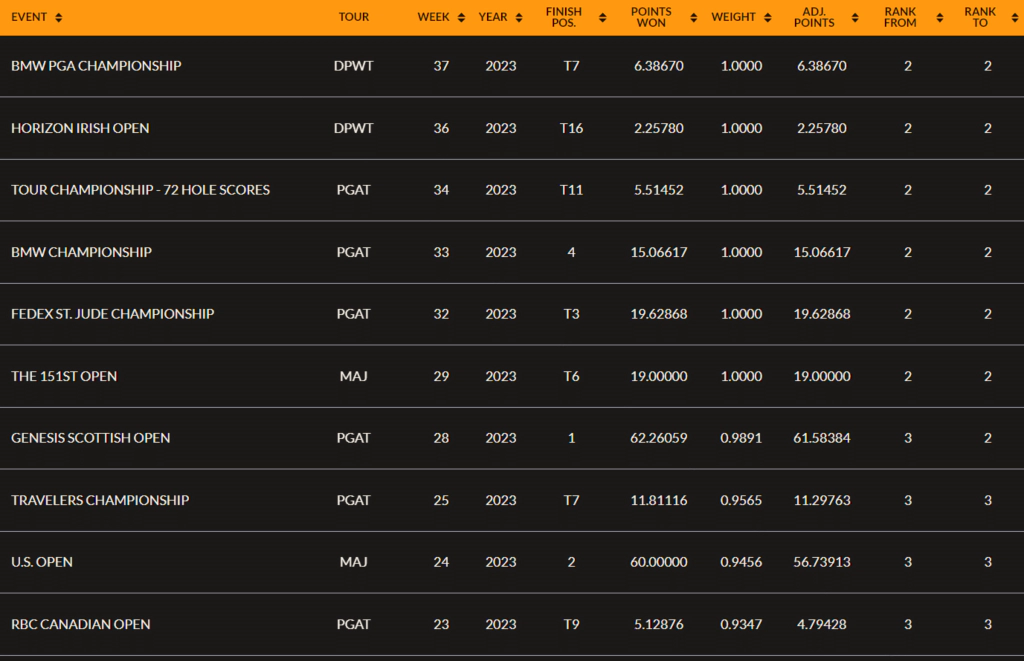1024x661 pixels.
Task: Select FedEx St. Jude Championship event name
Action: point(112,314)
